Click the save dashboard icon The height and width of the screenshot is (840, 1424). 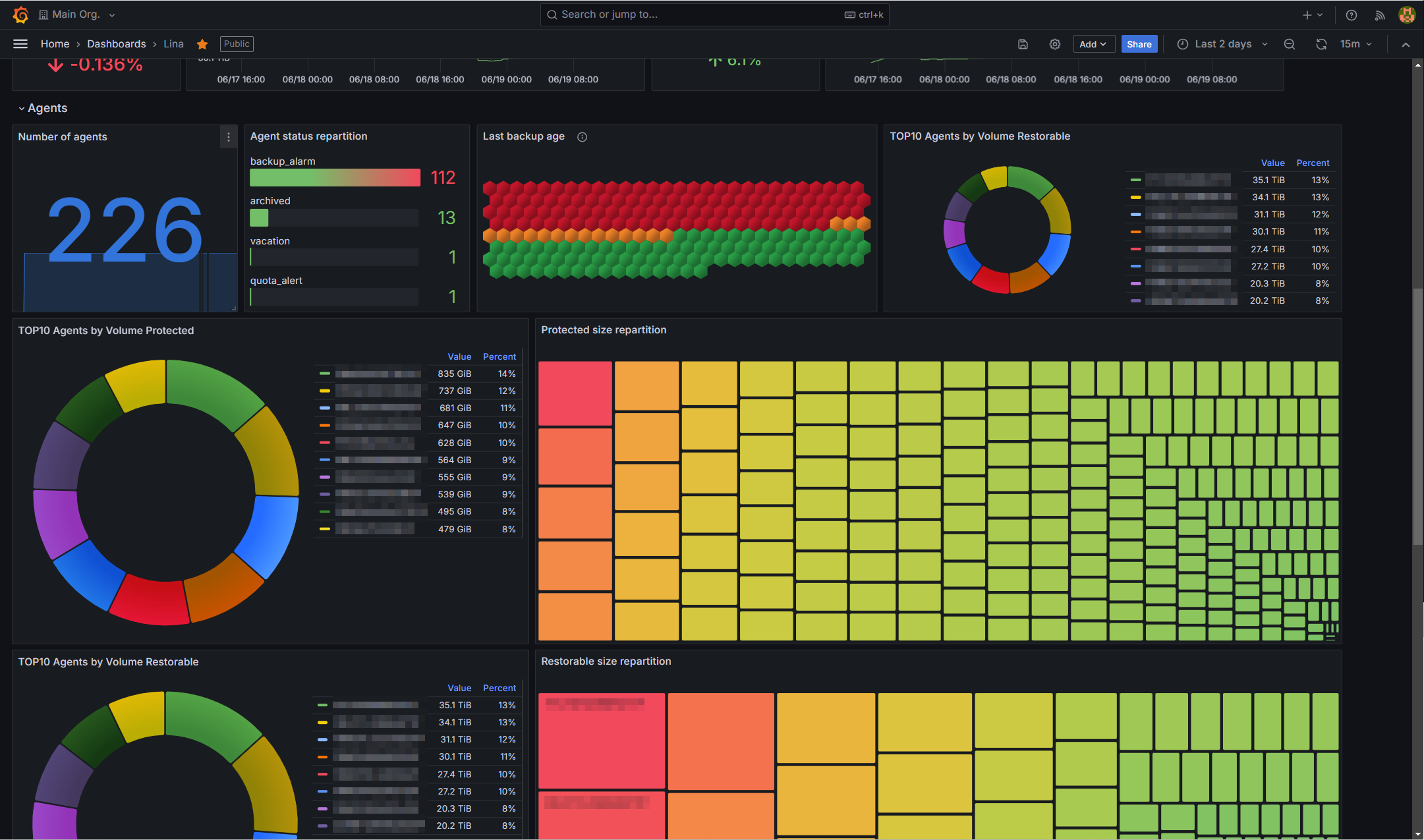pos(1023,44)
